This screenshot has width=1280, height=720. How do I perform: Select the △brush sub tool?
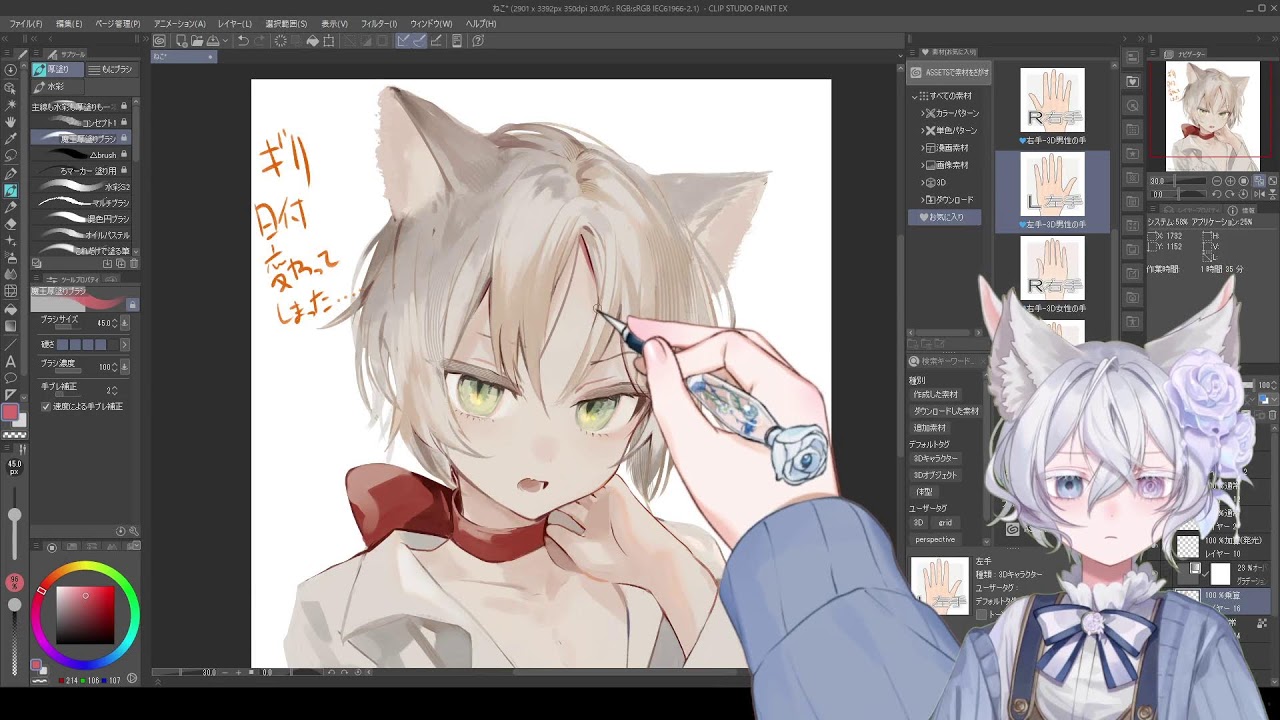click(81, 155)
